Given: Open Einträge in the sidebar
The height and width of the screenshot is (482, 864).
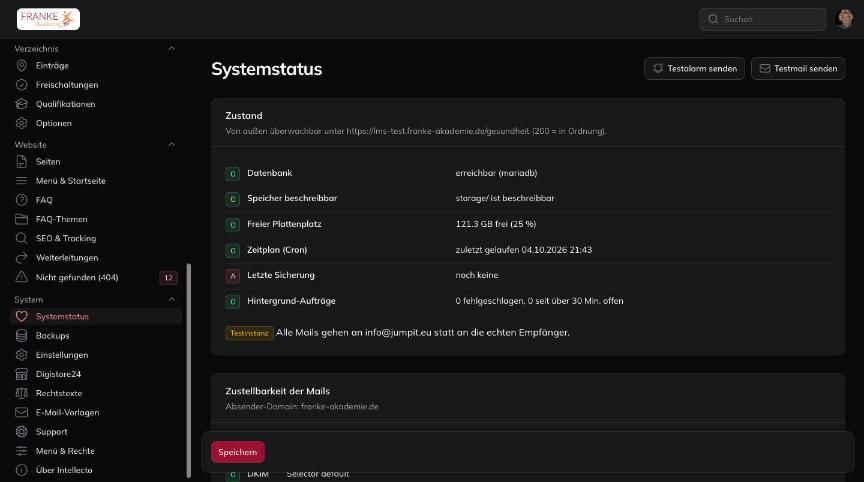Looking at the screenshot, I should pyautogui.click(x=96, y=66).
